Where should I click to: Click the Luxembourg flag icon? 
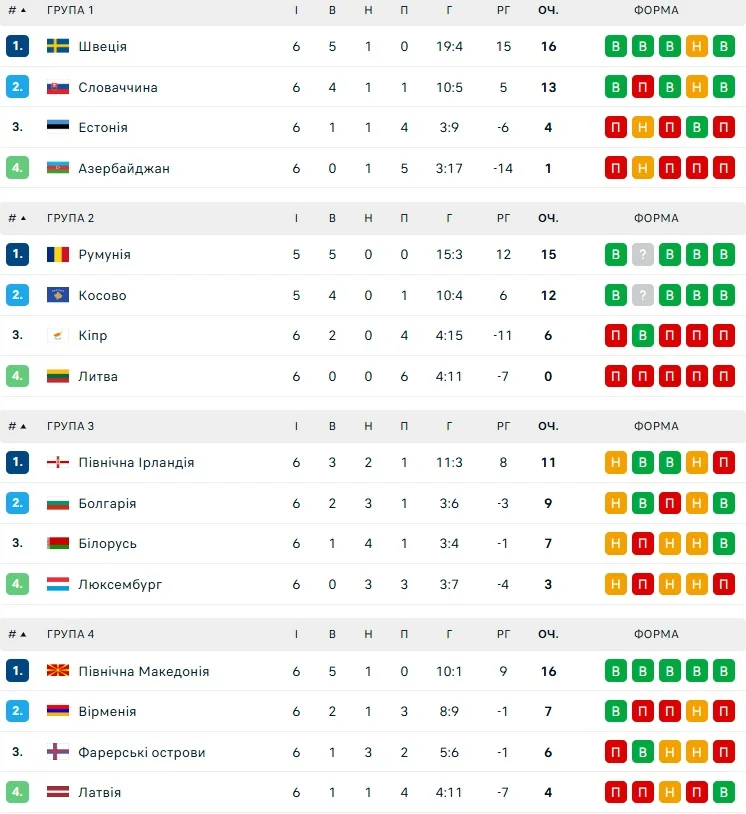pyautogui.click(x=58, y=584)
